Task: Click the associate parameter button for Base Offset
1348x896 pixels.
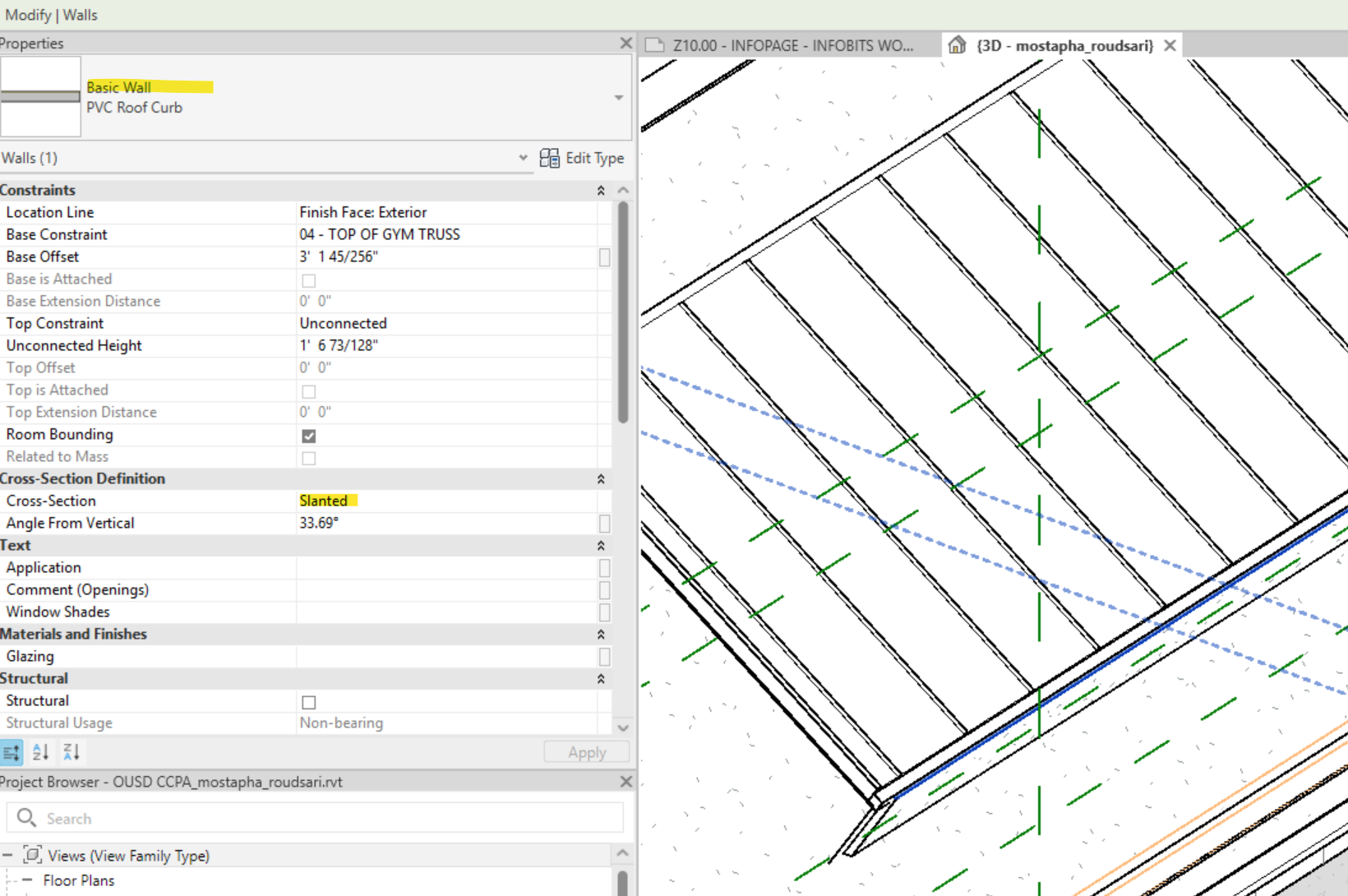Action: pos(604,257)
